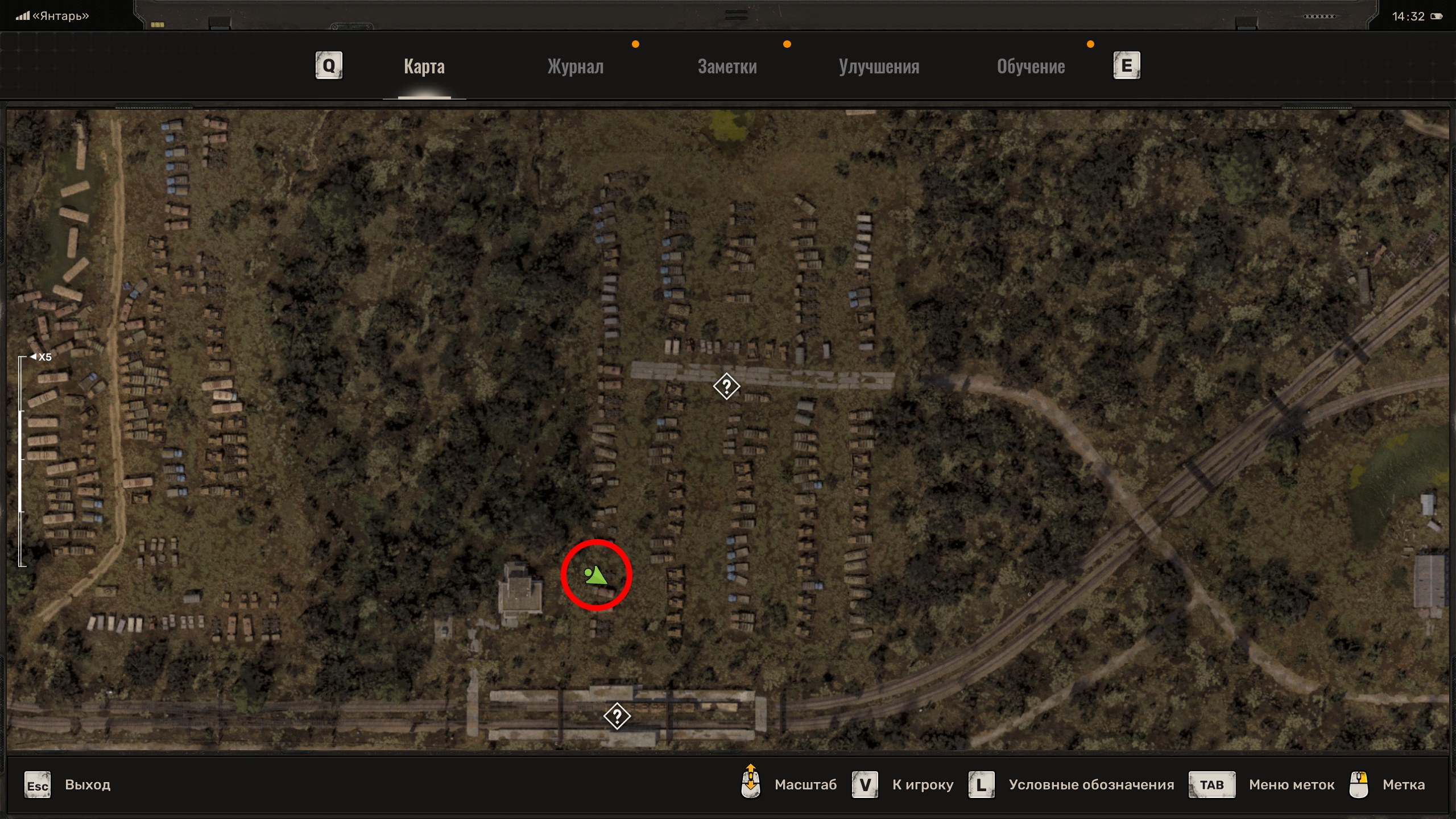Click the X5 map zoom scale slider
Image resolution: width=1456 pixels, height=819 pixels.
click(x=22, y=461)
